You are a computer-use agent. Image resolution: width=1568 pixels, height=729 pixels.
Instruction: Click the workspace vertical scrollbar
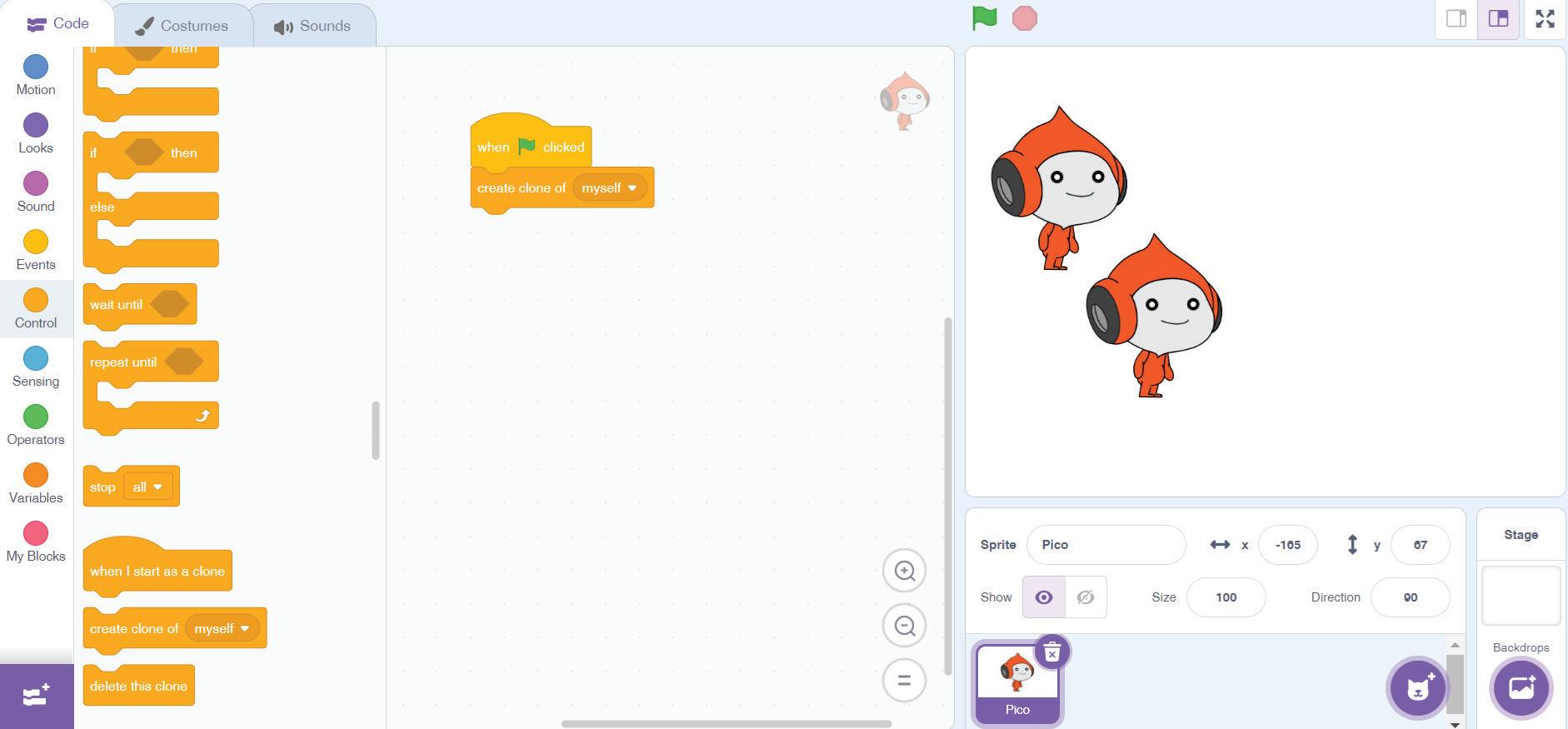pos(947,496)
